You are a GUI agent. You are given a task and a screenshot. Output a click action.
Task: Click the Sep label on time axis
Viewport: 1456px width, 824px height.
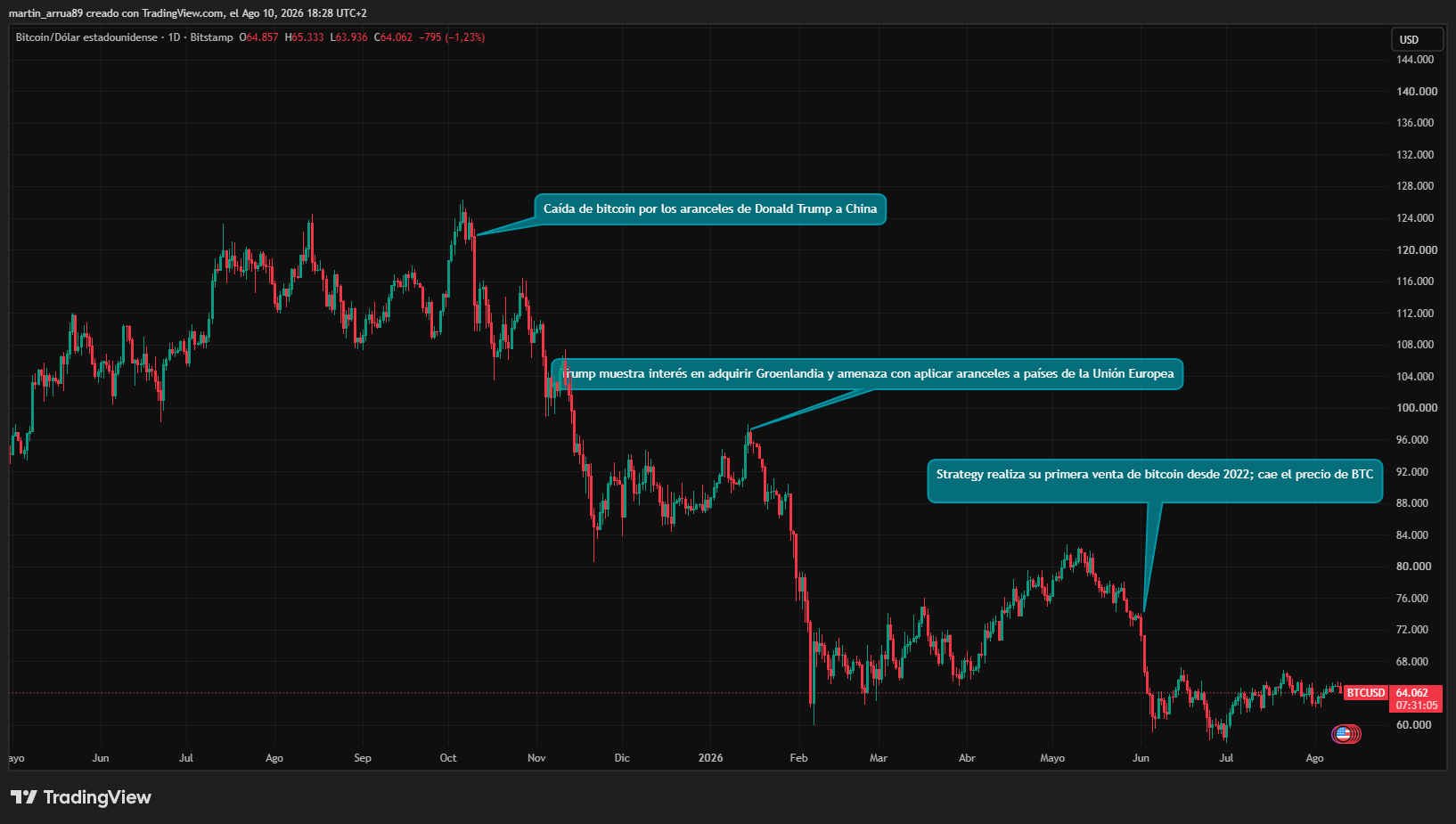363,758
